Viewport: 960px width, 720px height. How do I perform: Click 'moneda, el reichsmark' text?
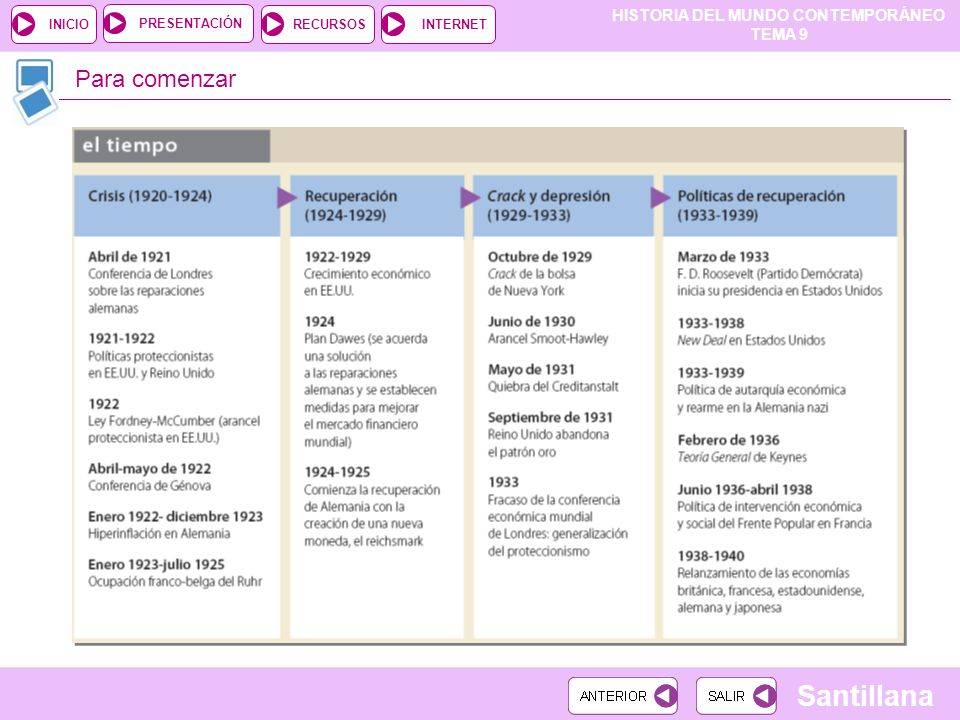coord(364,541)
